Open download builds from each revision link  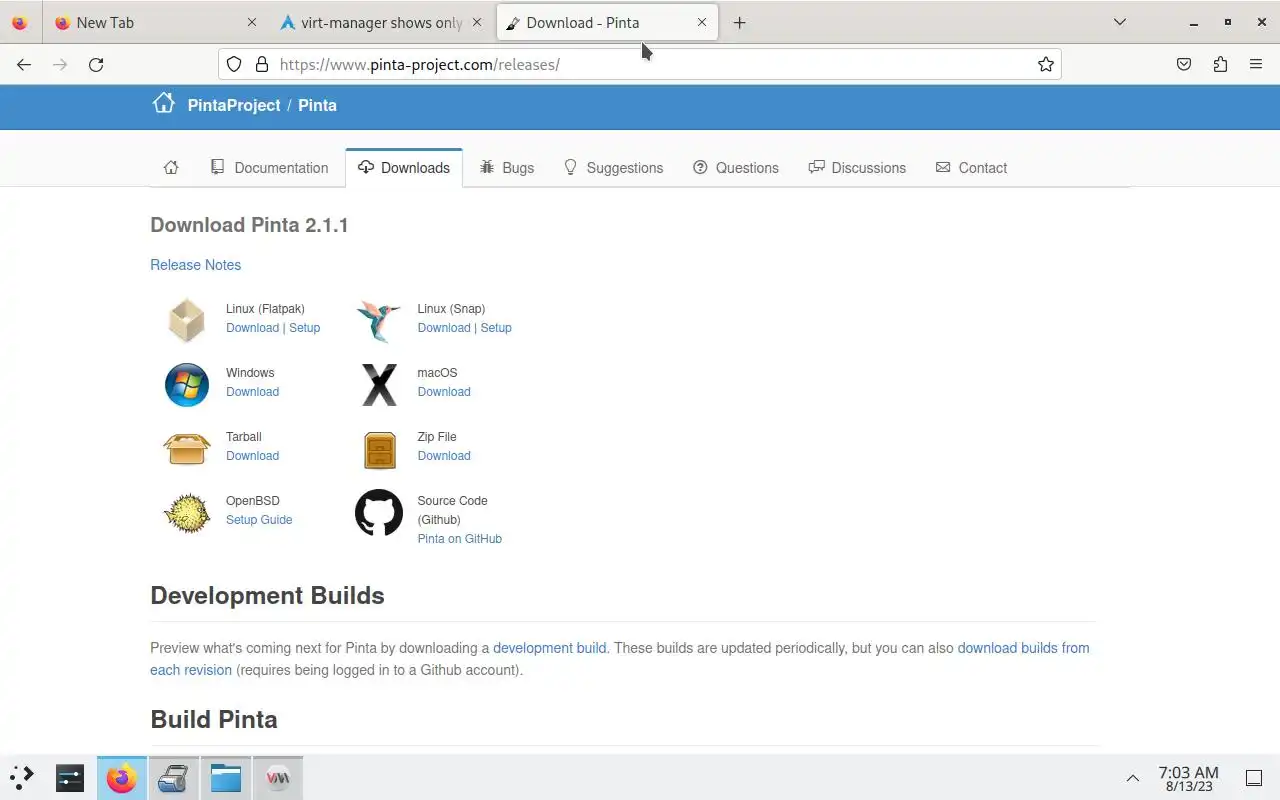coord(620,659)
